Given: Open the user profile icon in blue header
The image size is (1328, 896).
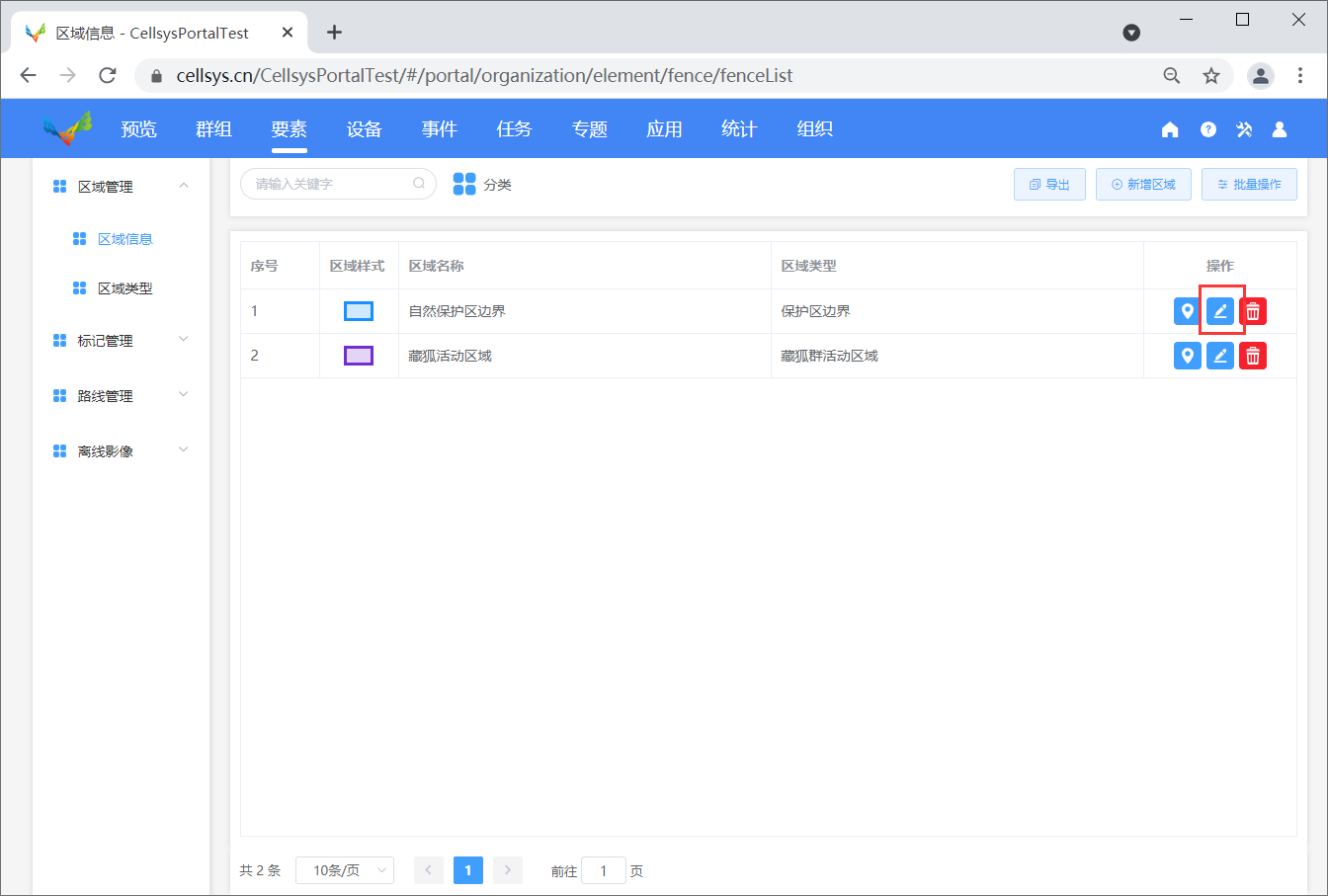Looking at the screenshot, I should (1280, 129).
